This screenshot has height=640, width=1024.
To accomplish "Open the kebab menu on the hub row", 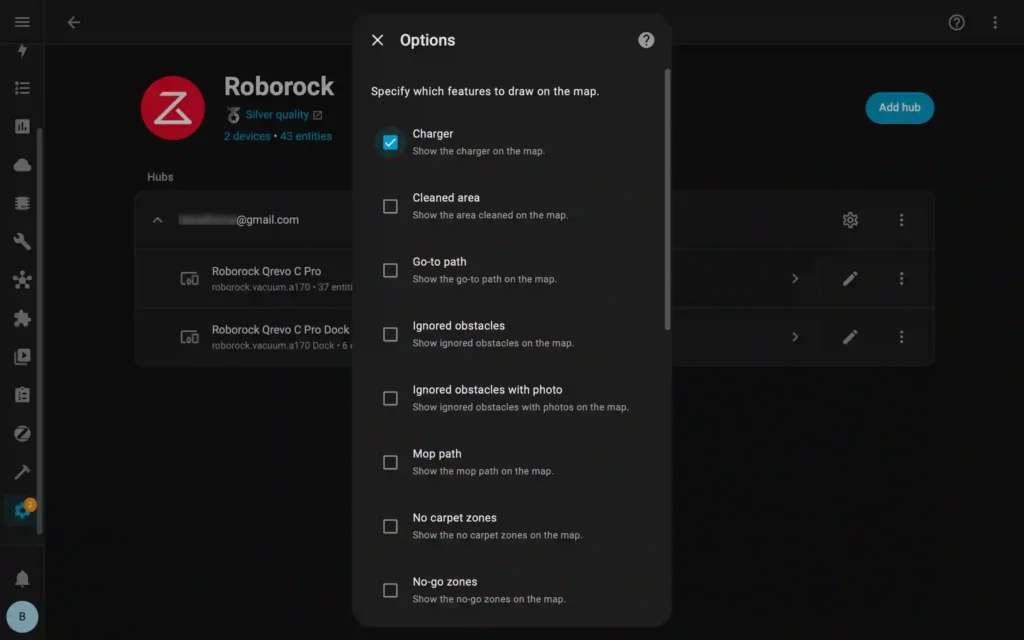I will [901, 220].
